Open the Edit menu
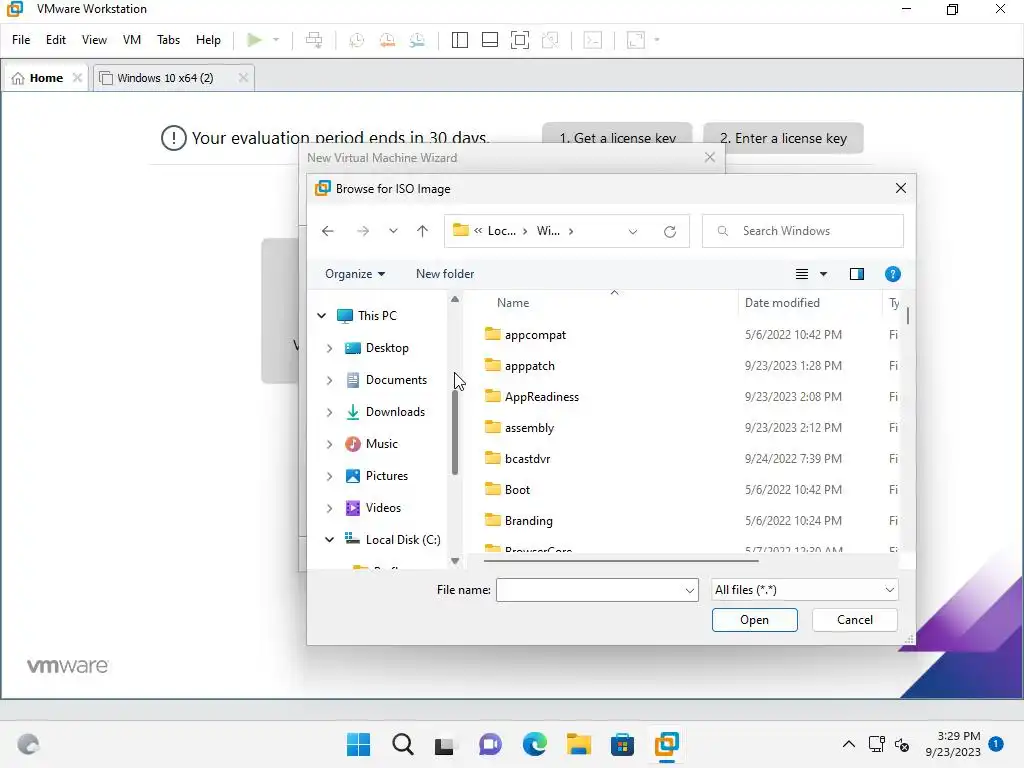The width and height of the screenshot is (1024, 768). [x=56, y=40]
